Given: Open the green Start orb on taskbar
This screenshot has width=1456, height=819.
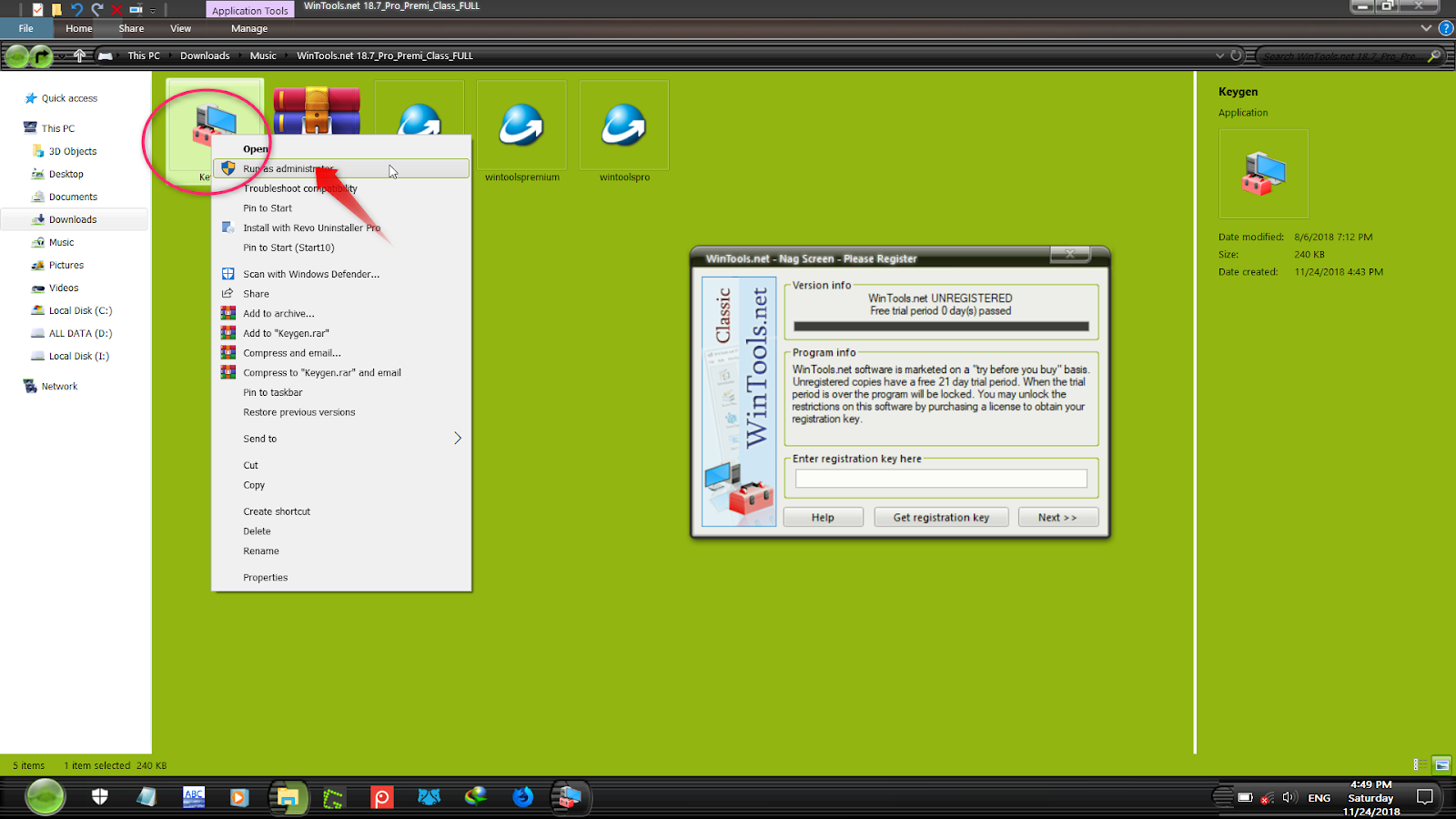Looking at the screenshot, I should [x=45, y=797].
